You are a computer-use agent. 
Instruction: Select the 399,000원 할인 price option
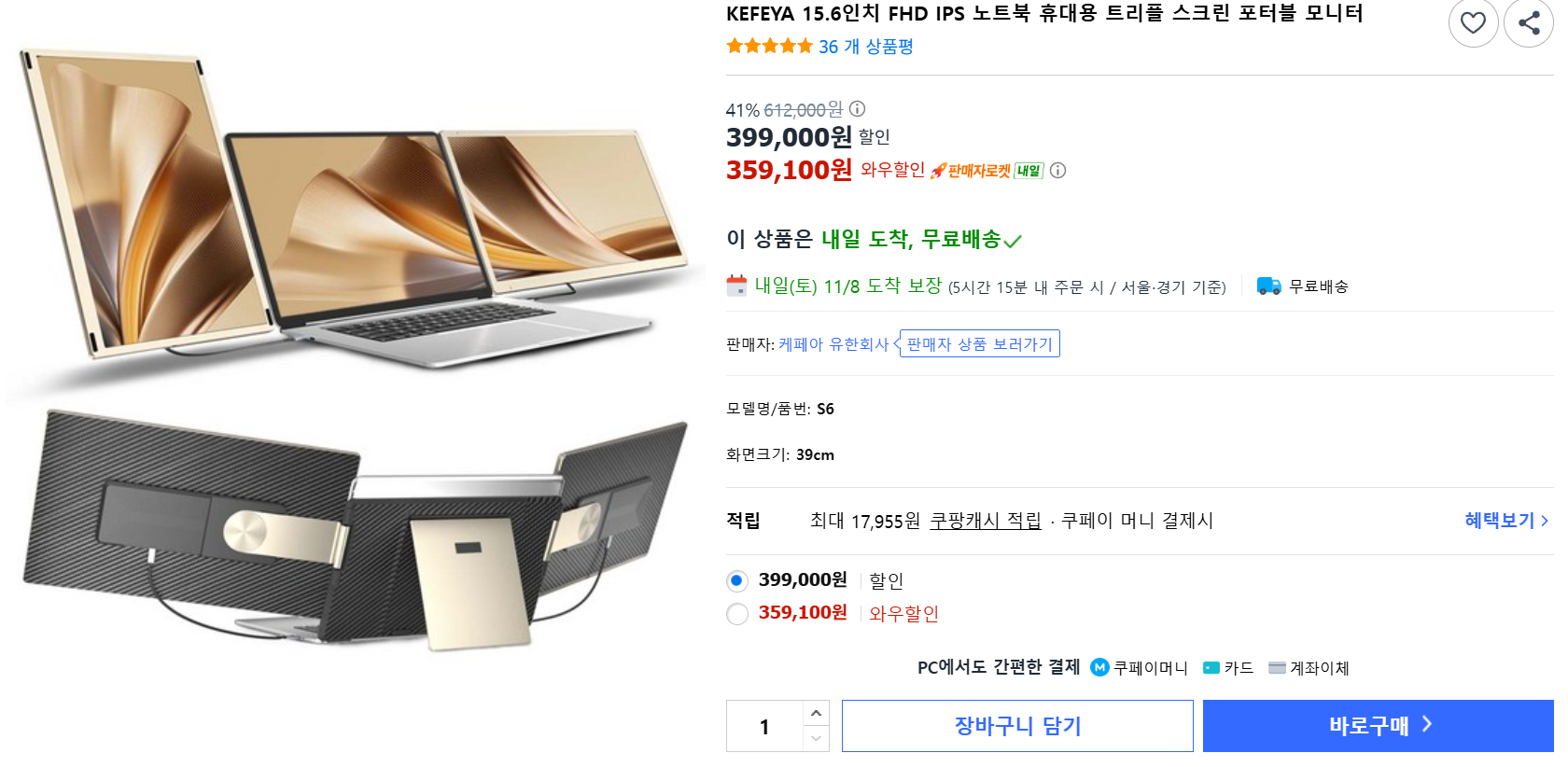[737, 581]
